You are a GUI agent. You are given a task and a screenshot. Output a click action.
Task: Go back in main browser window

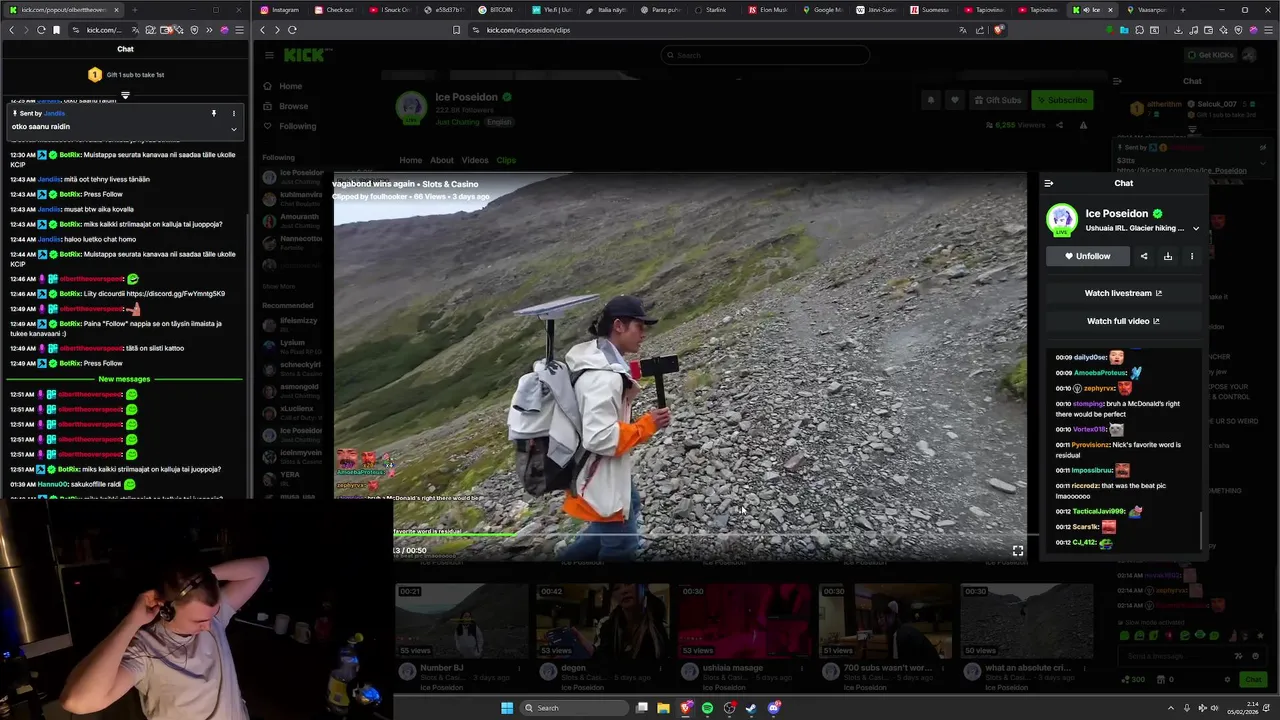(263, 30)
